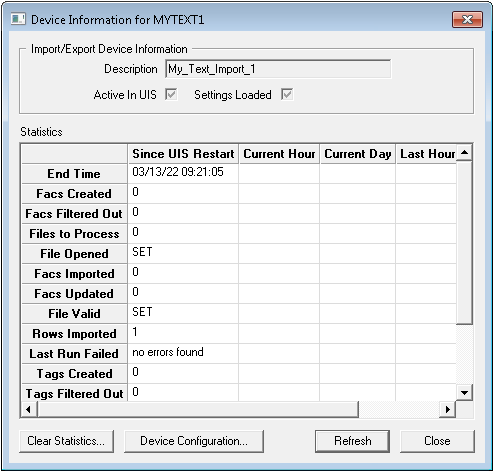This screenshot has height=472, width=494.
Task: Select the Tags Created value 0
Action: 183,373
